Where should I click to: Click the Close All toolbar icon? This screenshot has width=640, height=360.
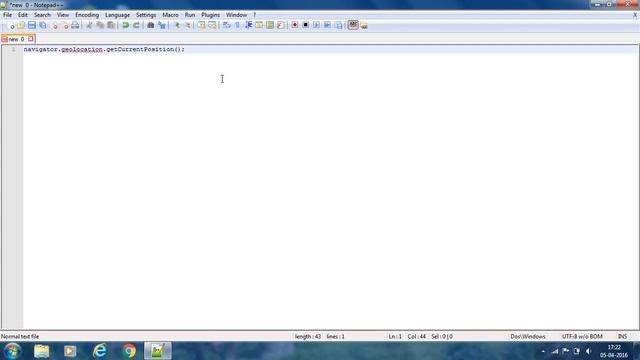(65, 25)
